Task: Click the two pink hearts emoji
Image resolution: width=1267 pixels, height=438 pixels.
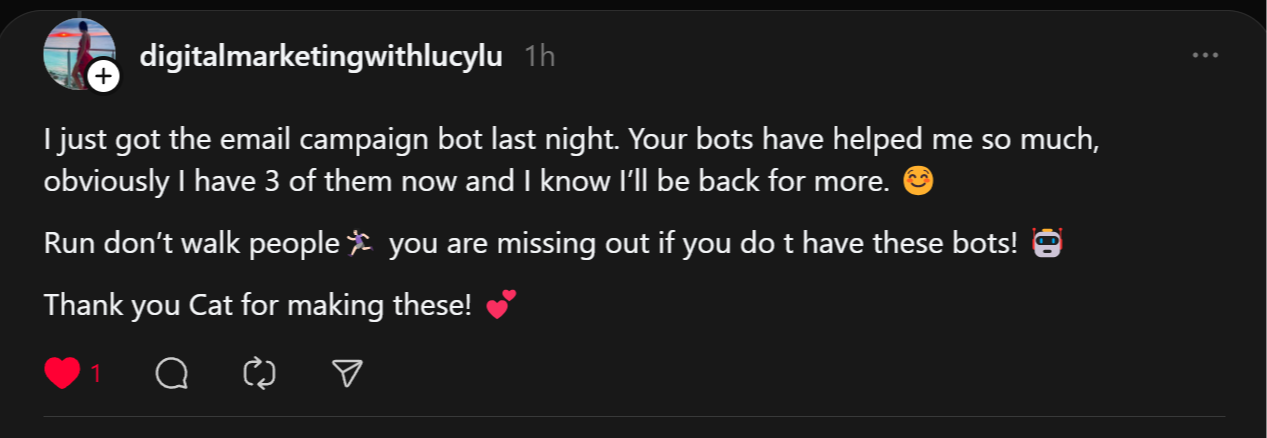Action: tap(501, 304)
